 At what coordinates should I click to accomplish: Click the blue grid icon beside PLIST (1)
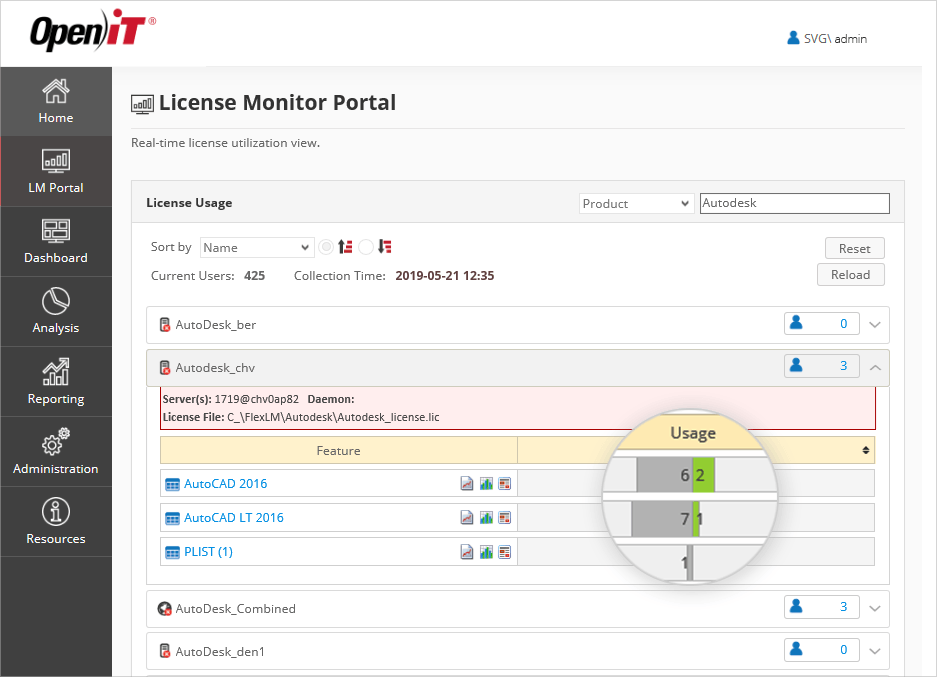172,552
